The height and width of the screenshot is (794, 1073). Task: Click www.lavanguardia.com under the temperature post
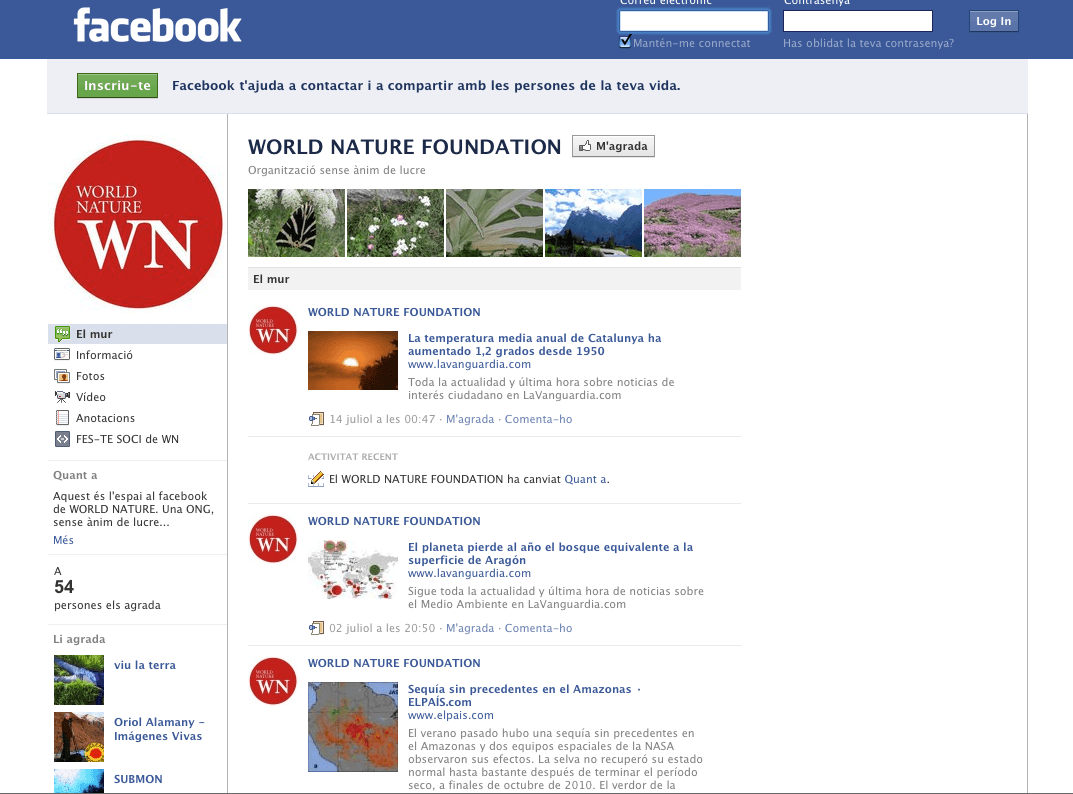coord(469,364)
